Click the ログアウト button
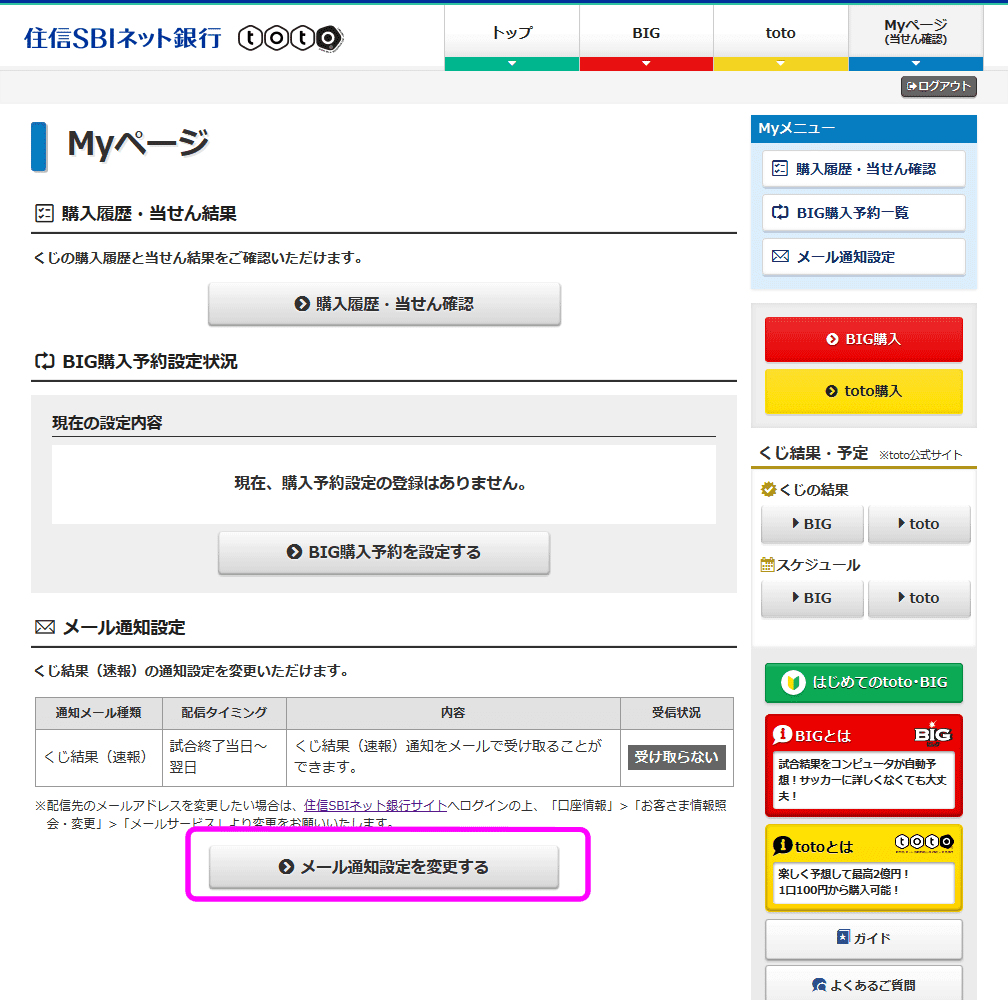 click(939, 86)
